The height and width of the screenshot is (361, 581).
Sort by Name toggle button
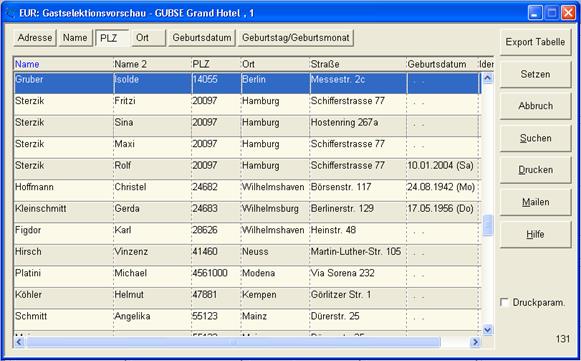tap(75, 38)
